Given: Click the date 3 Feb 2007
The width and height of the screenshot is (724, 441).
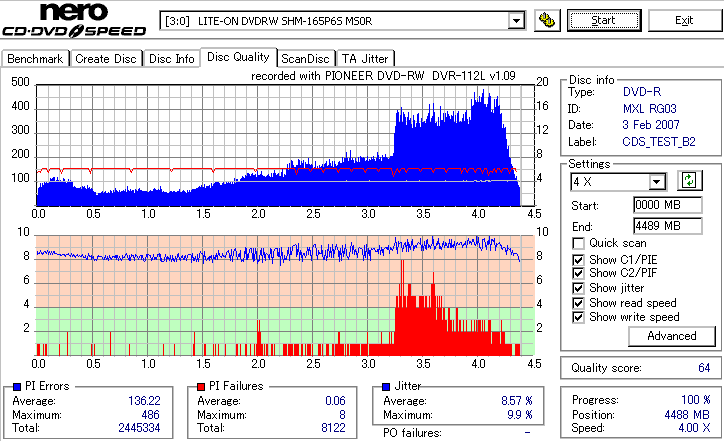Looking at the screenshot, I should (651, 125).
